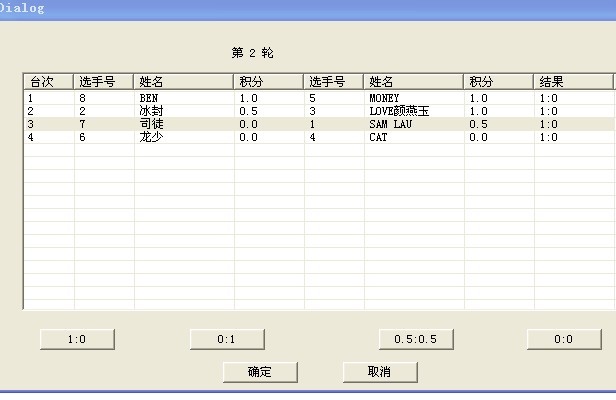
Task: Click the first 选手号 column header
Action: click(103, 82)
